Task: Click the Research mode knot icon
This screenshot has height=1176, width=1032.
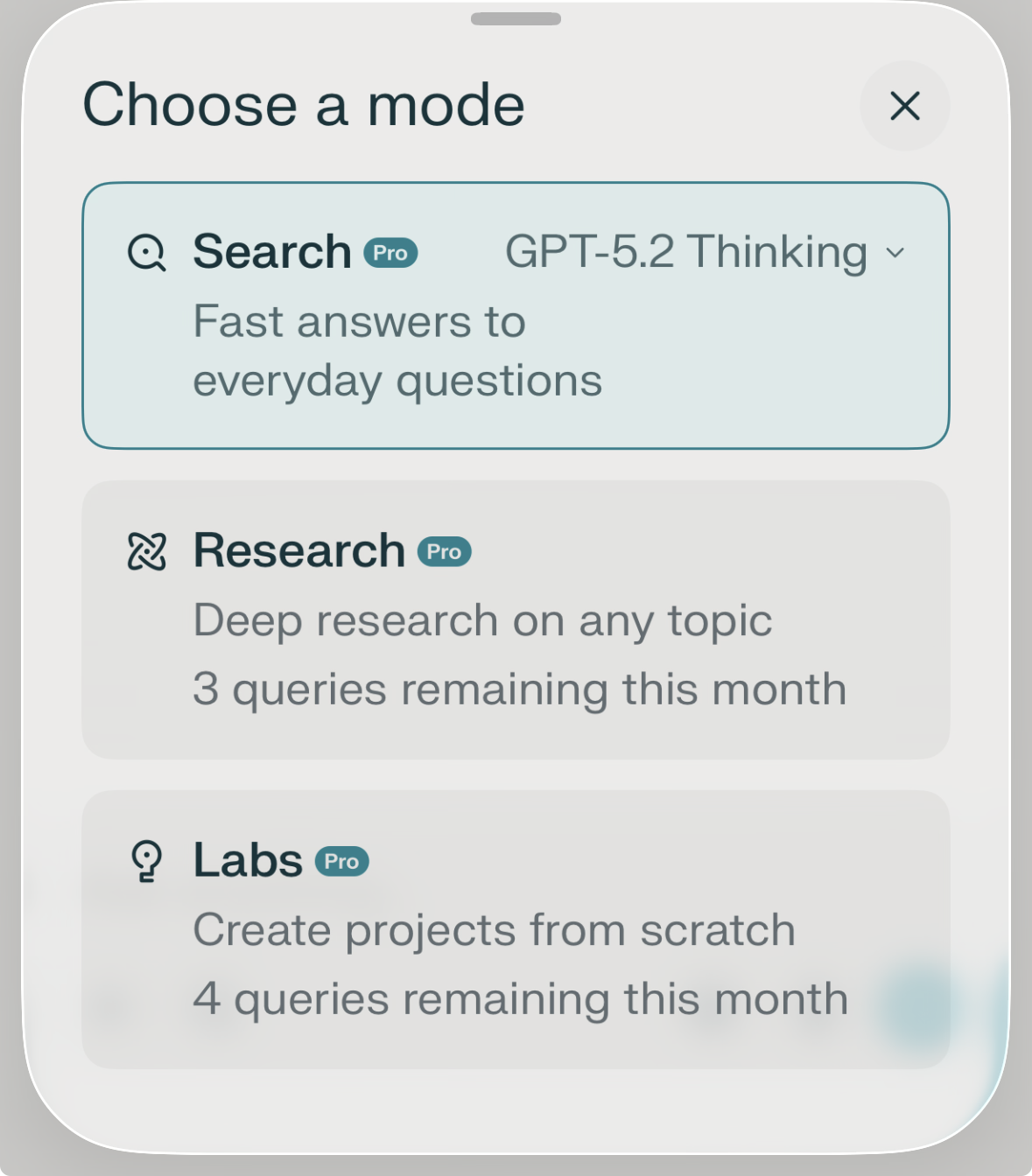Action: coord(146,551)
